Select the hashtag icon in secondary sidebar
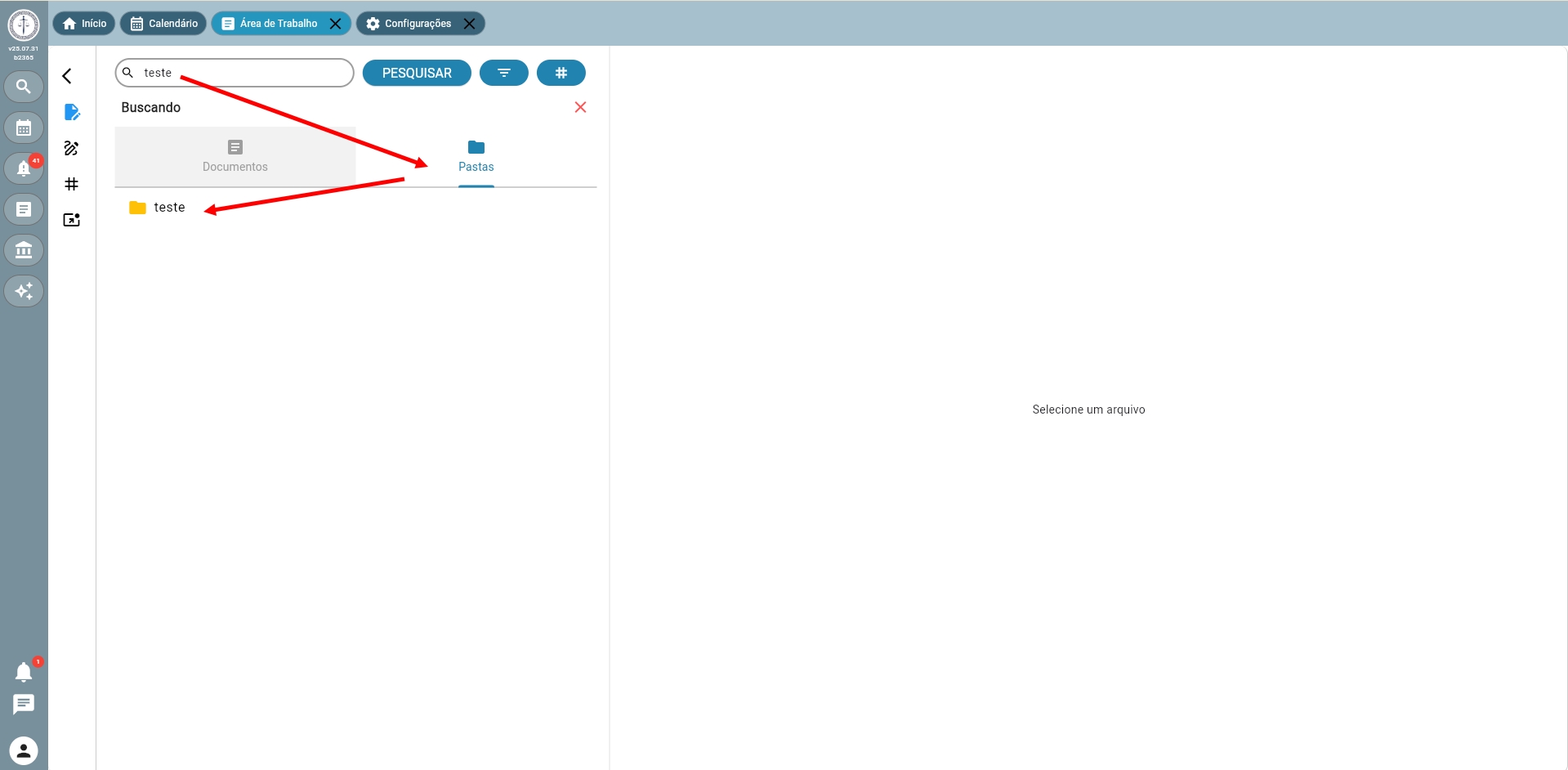 click(72, 184)
